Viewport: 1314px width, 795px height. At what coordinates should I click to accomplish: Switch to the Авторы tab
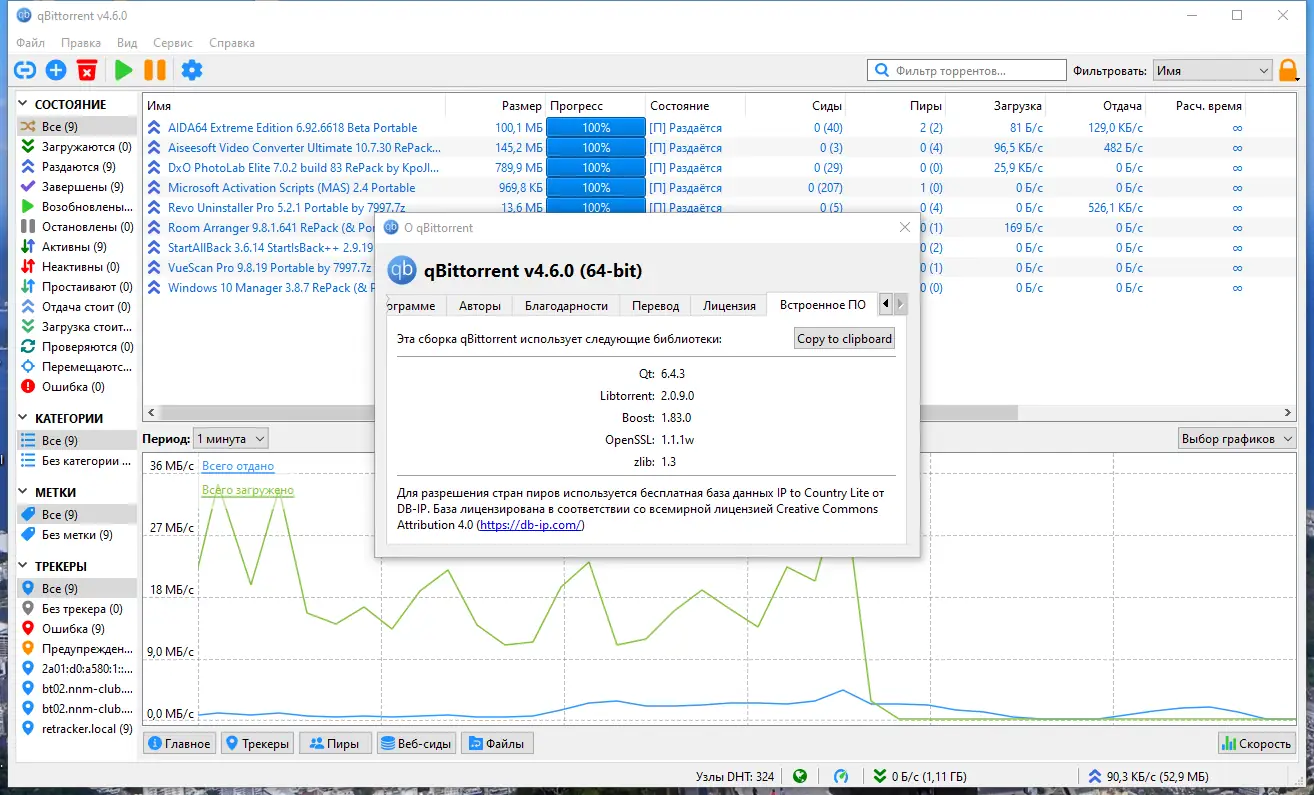pyautogui.click(x=479, y=306)
